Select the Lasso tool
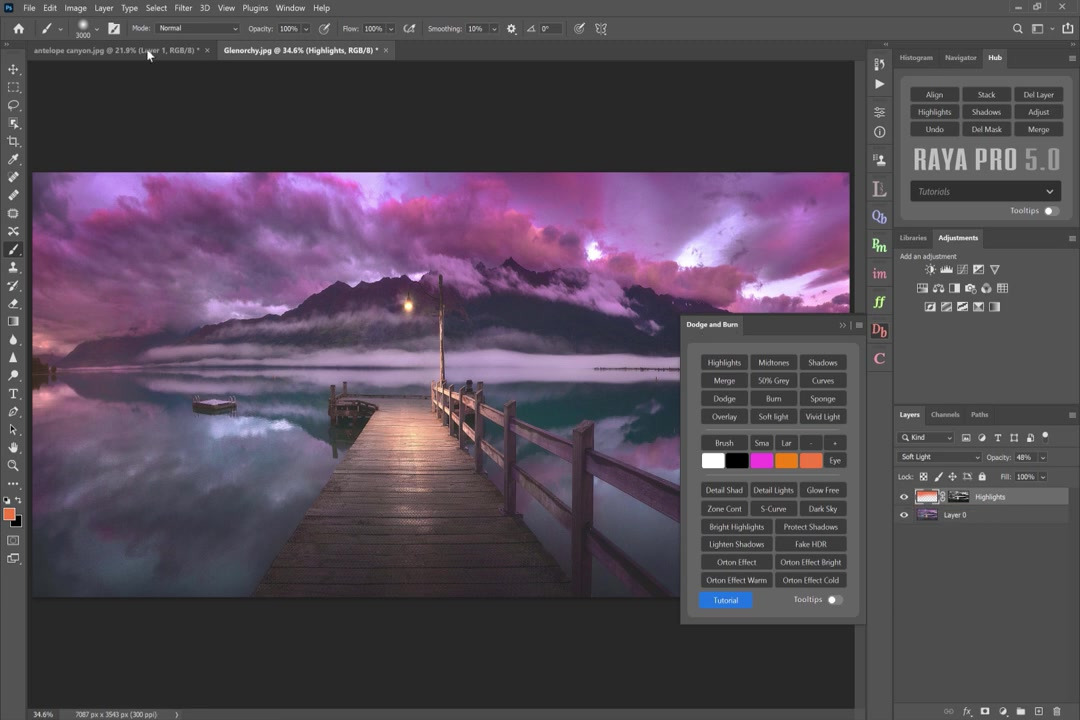Image resolution: width=1080 pixels, height=720 pixels. [x=13, y=105]
